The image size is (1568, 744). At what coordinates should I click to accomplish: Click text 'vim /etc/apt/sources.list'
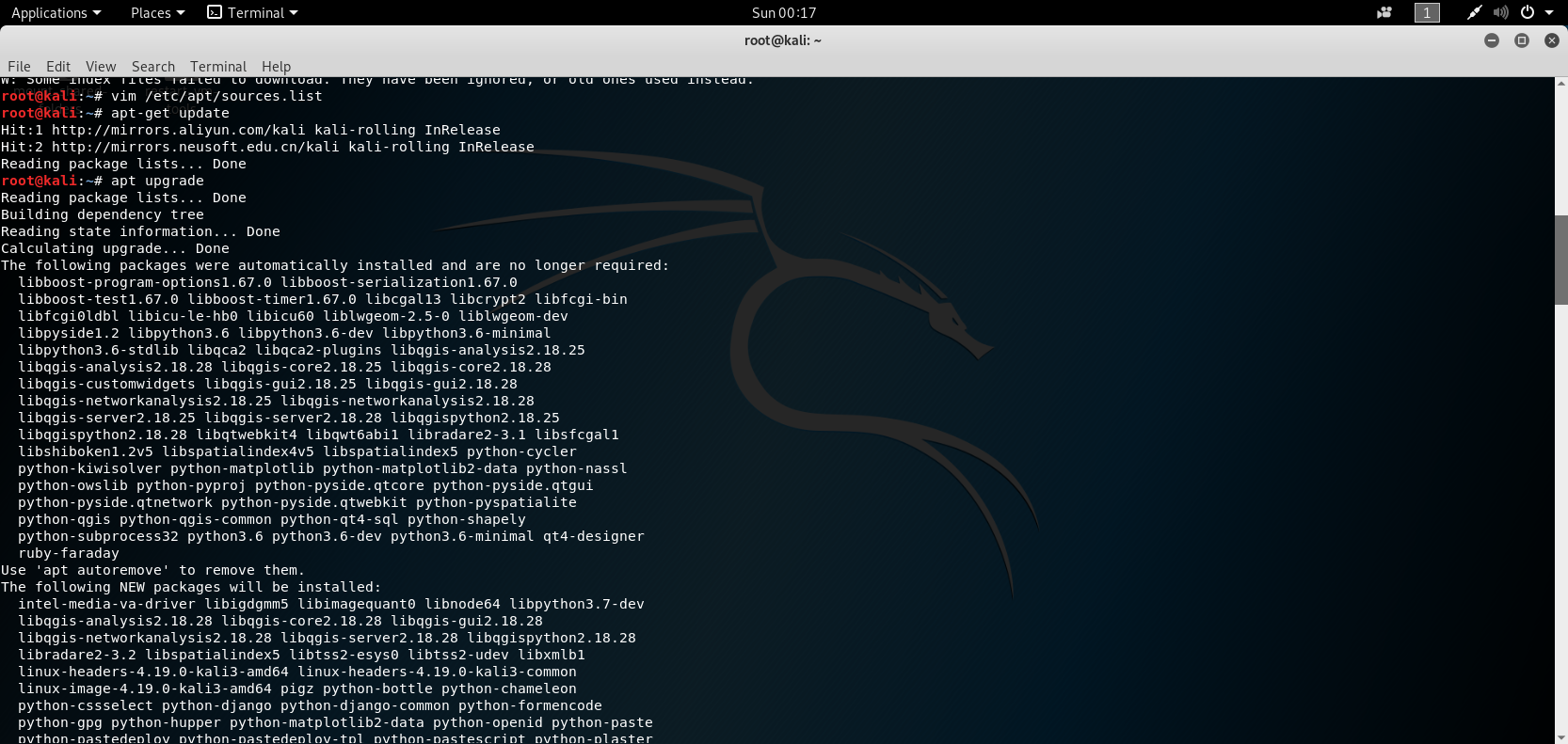click(216, 96)
